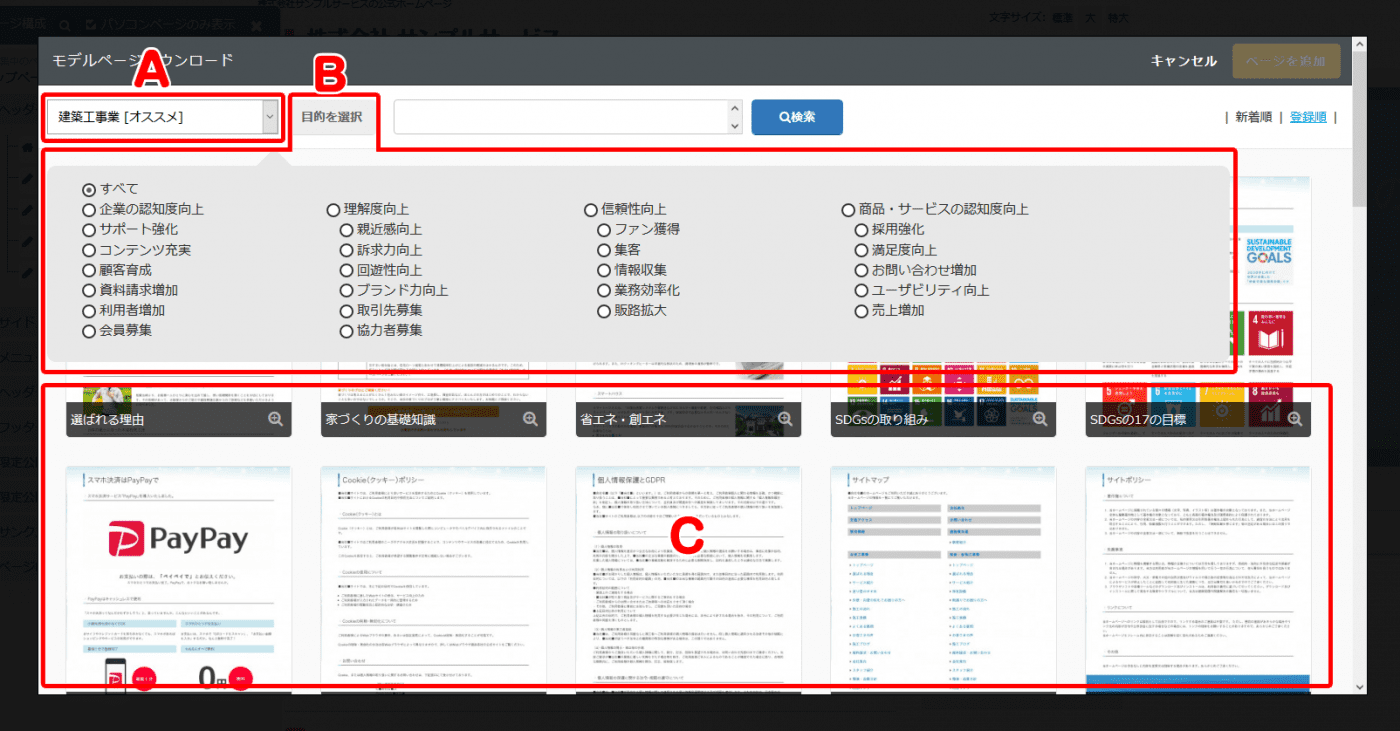Screen dimensions: 1400x731
Task: Click the up arrow of search field
Action: point(735,108)
